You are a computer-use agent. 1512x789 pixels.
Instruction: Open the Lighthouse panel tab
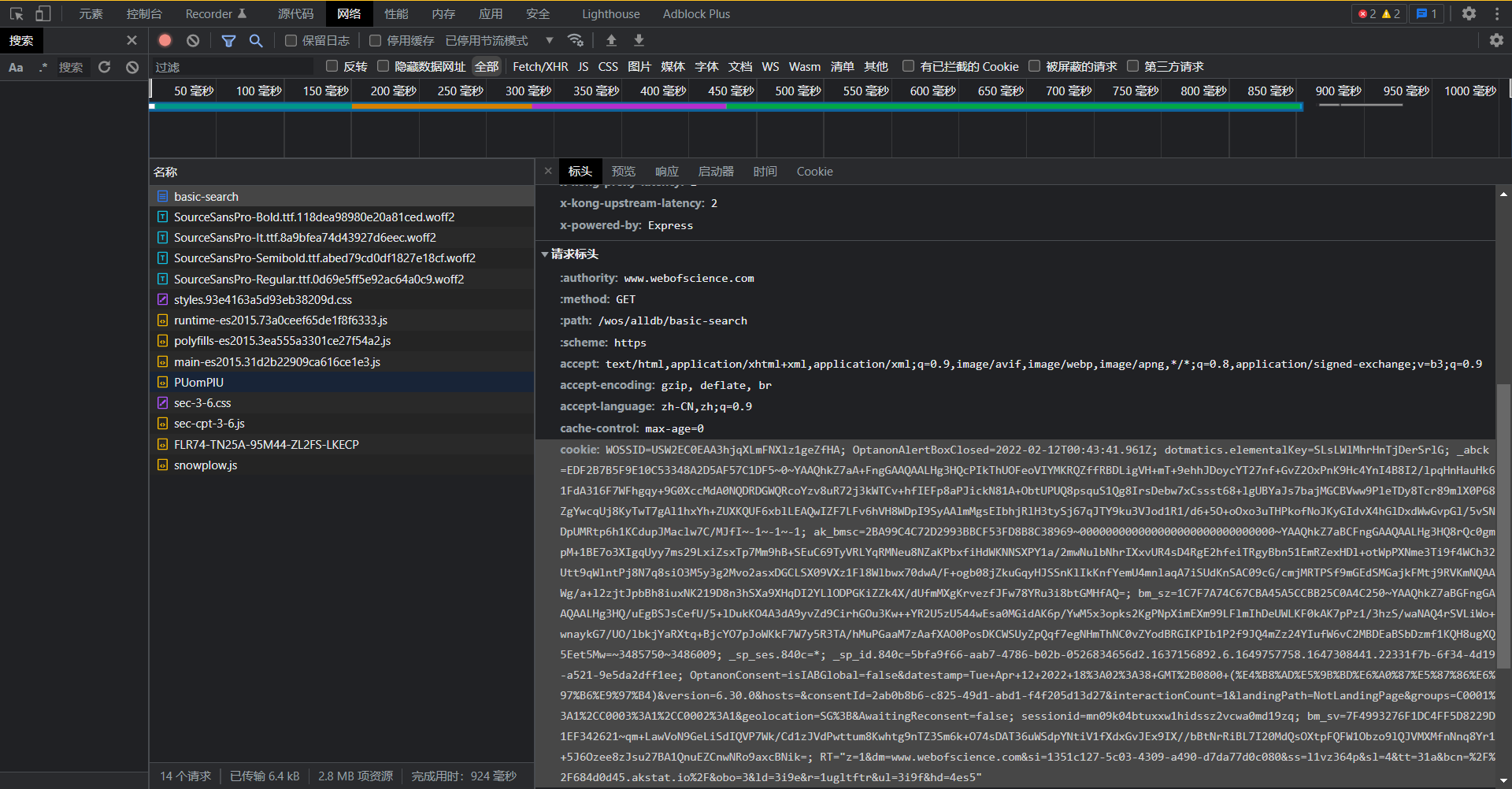(611, 13)
